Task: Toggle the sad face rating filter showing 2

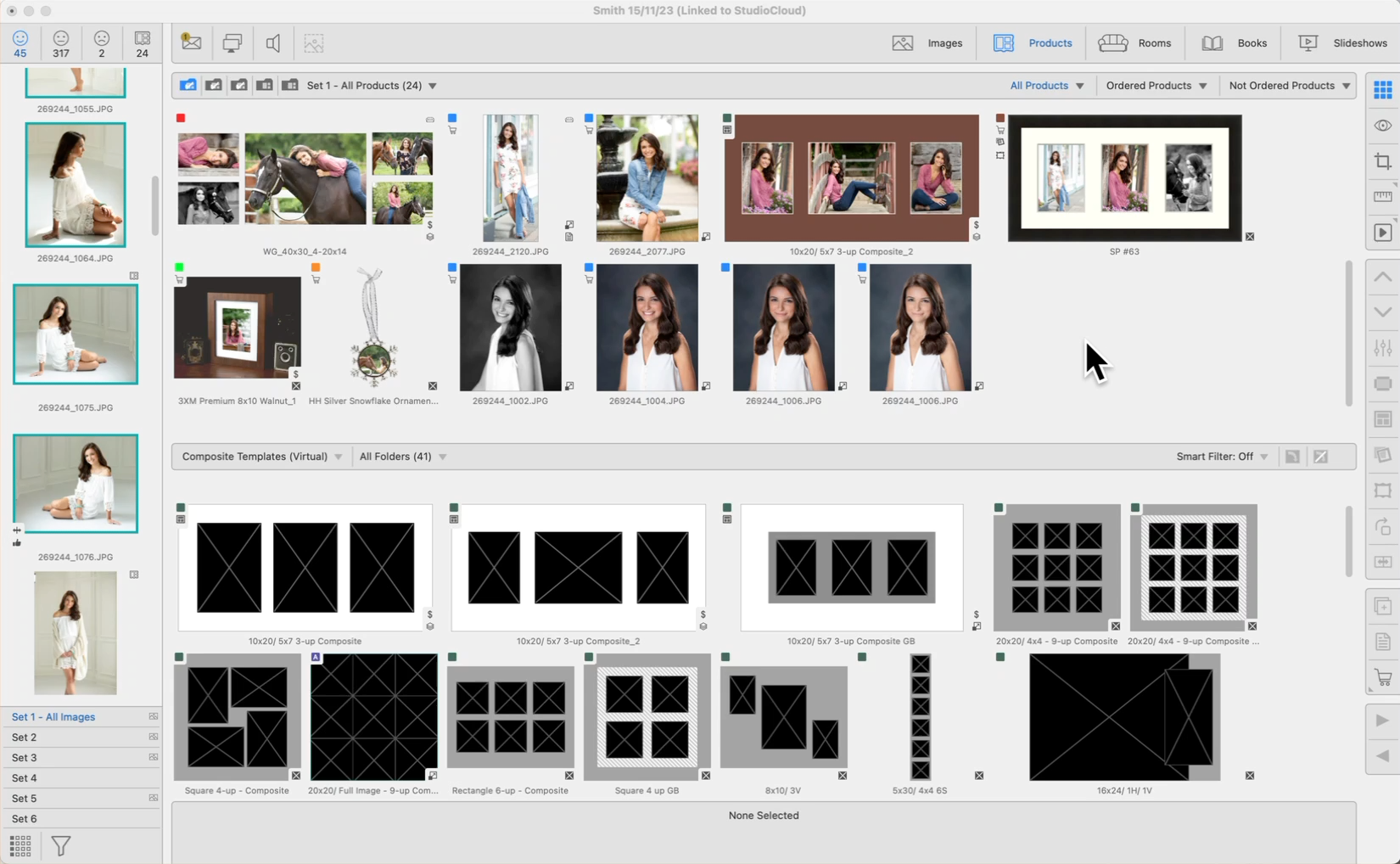Action: coord(102,43)
